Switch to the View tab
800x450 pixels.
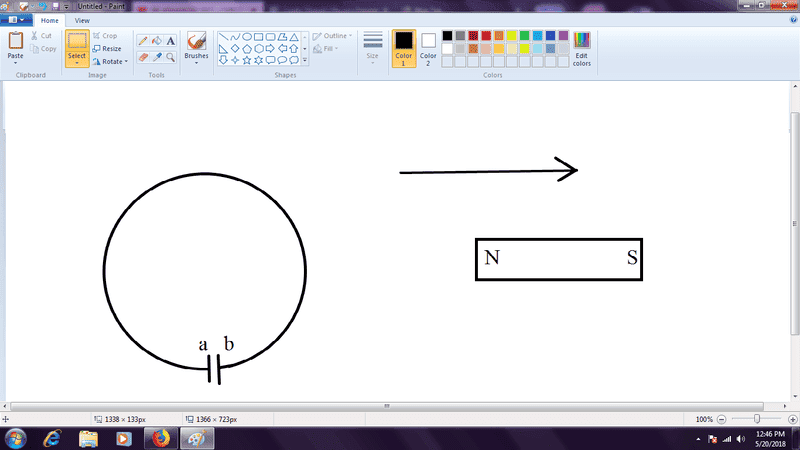click(82, 20)
